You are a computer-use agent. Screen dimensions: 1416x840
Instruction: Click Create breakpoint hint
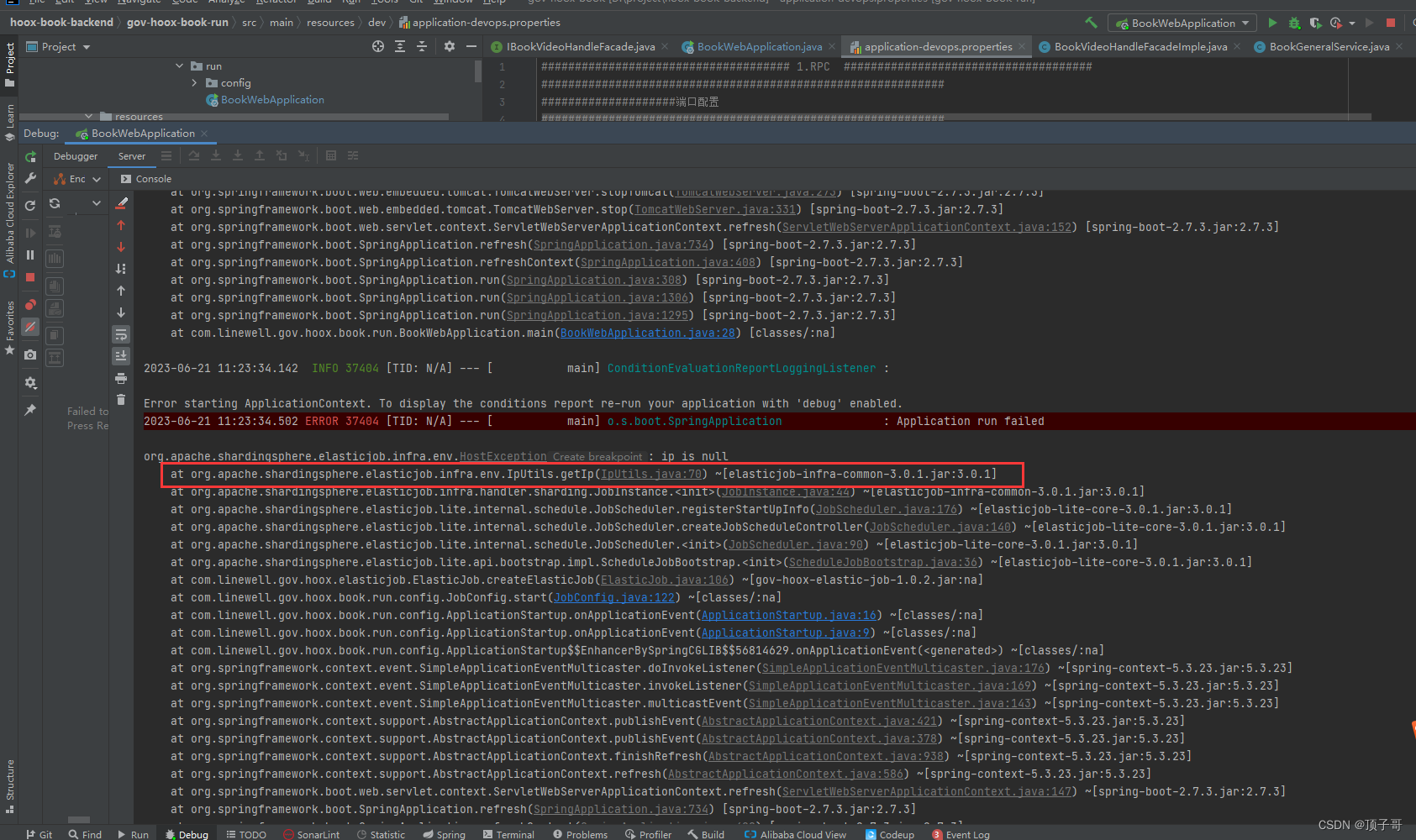[x=597, y=457]
